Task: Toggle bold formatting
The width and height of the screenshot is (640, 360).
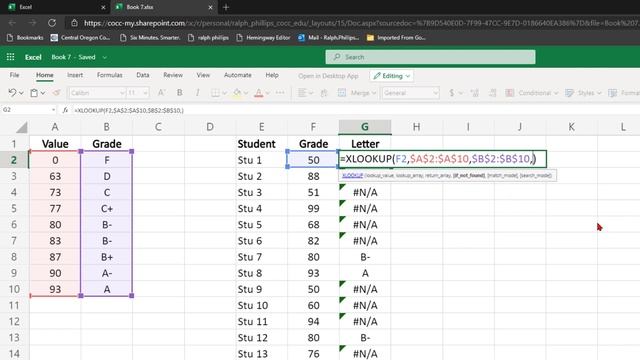Action: [x=180, y=93]
